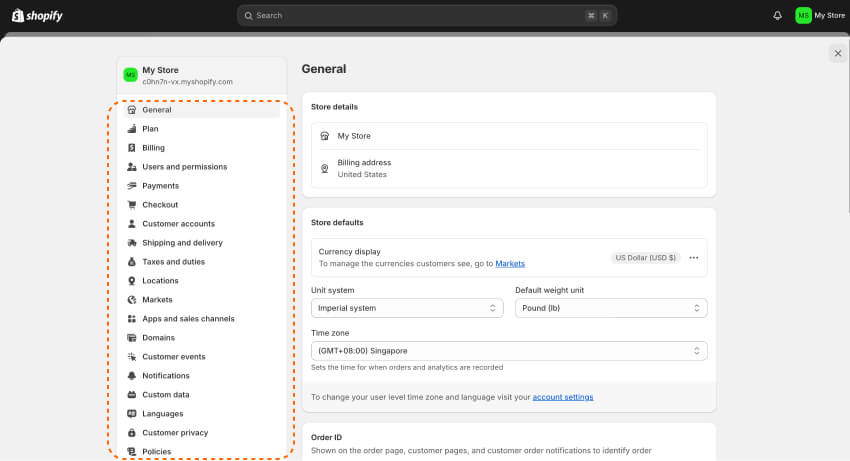Click the Languages sidebar icon

click(x=132, y=413)
